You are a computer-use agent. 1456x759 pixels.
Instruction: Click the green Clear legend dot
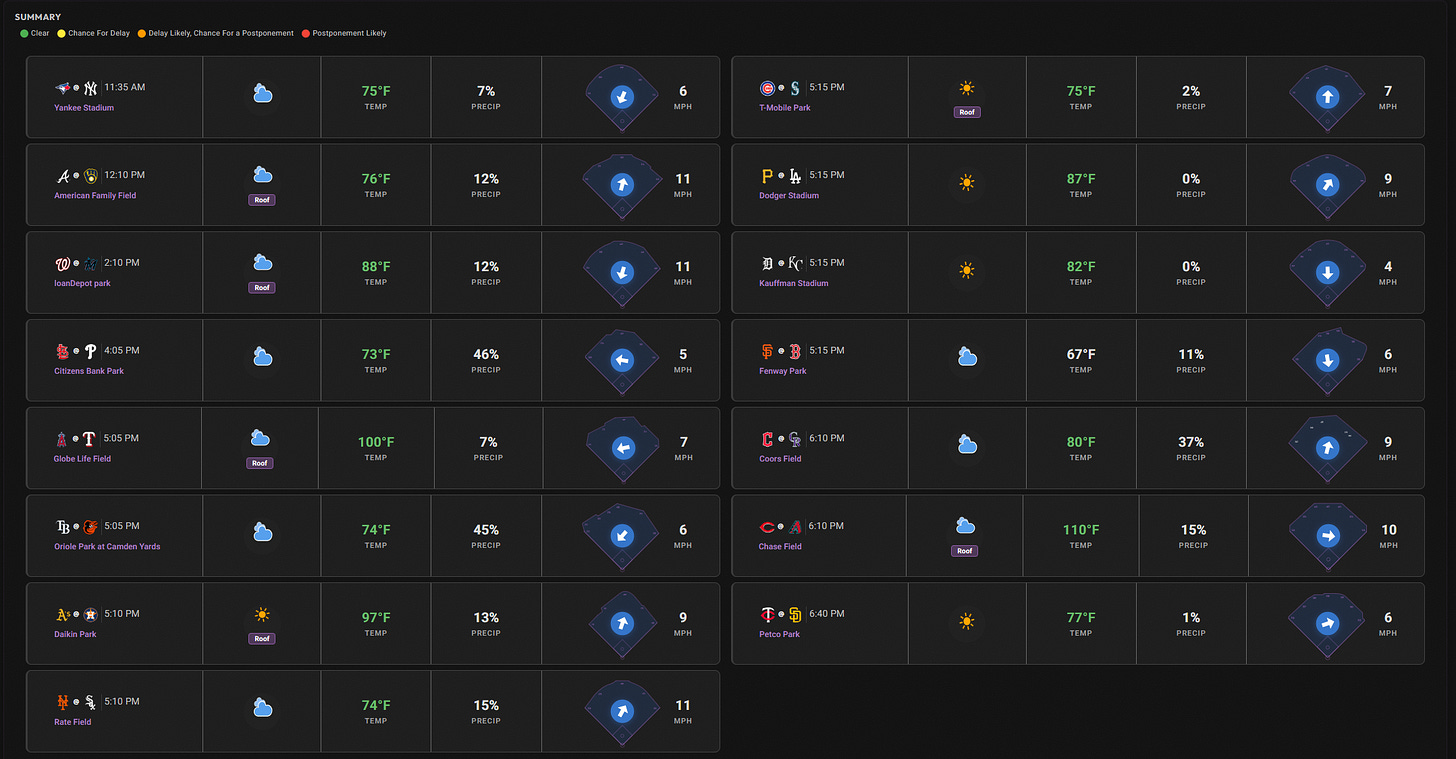(24, 33)
